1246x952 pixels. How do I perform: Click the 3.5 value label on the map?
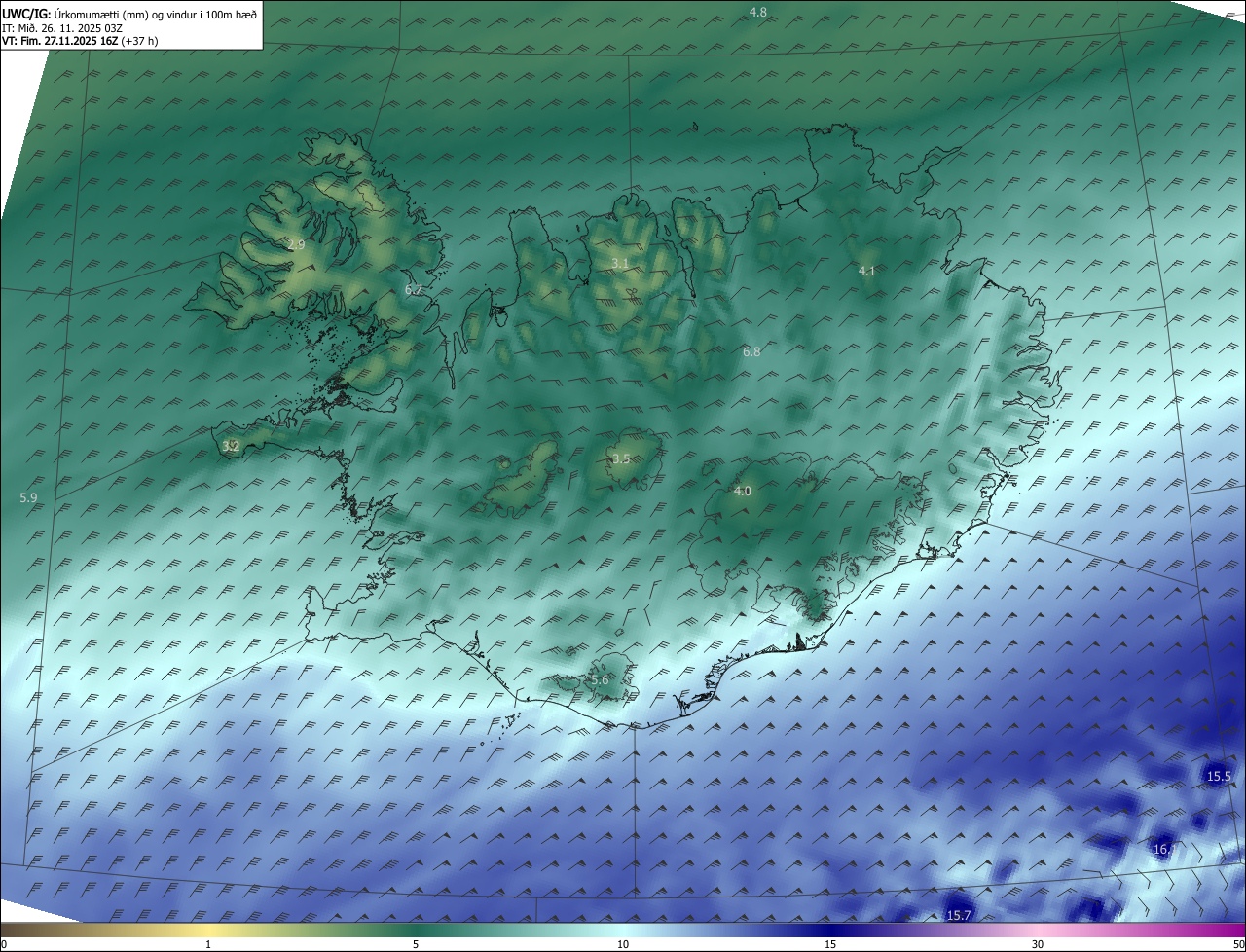[x=621, y=459]
